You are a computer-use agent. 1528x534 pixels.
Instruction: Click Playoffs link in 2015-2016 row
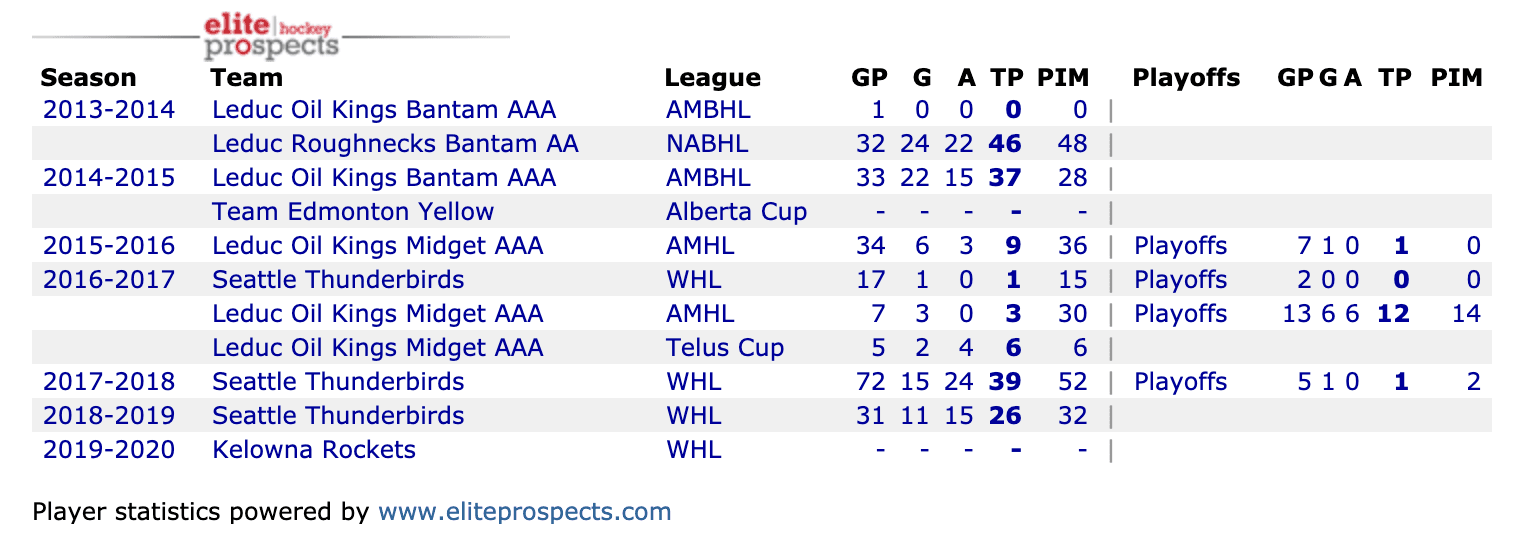tap(1180, 246)
